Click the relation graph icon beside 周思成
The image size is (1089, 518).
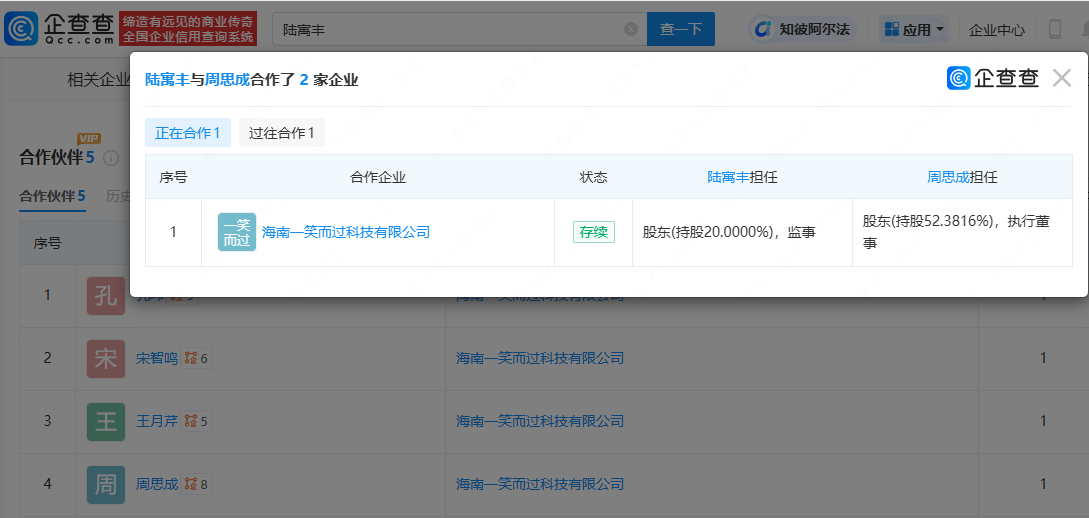(x=190, y=484)
